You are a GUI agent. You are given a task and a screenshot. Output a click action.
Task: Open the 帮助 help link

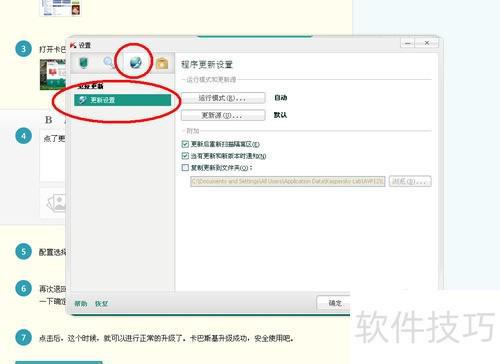pyautogui.click(x=80, y=304)
